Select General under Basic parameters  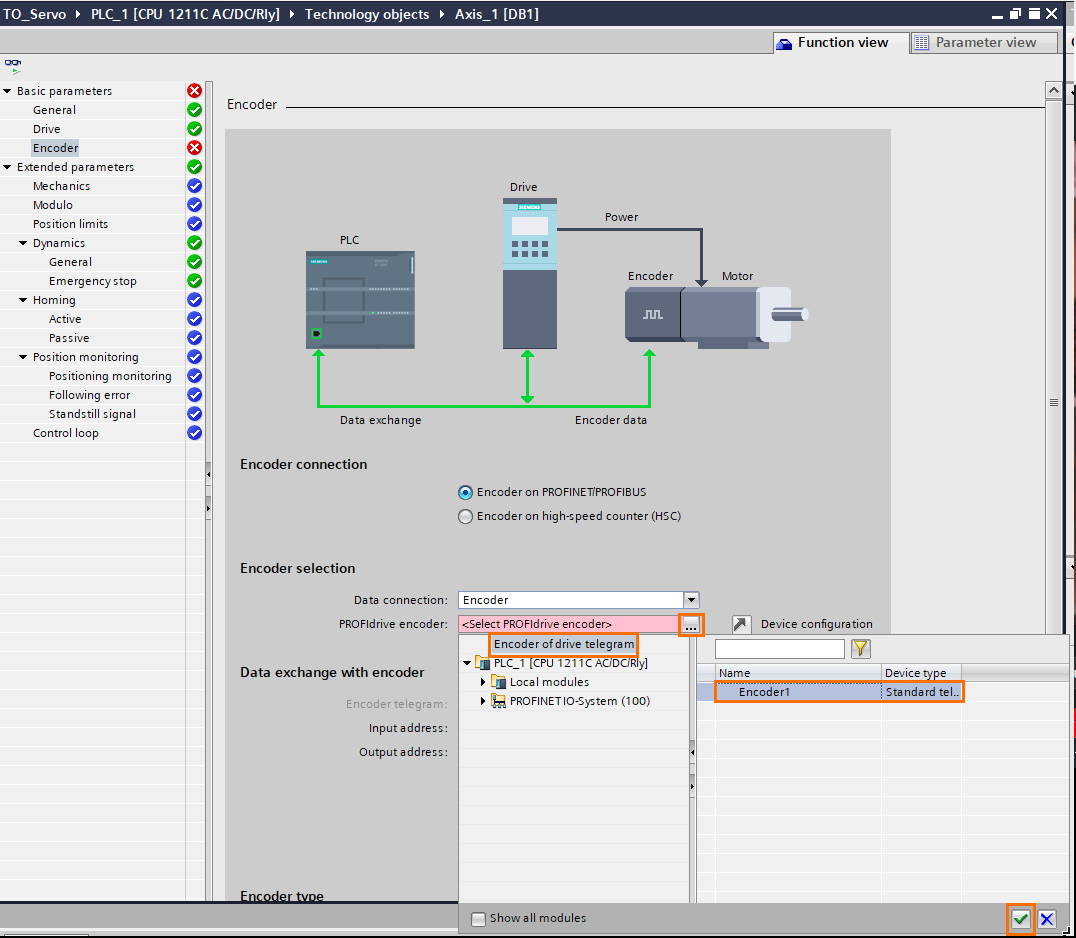pyautogui.click(x=54, y=110)
